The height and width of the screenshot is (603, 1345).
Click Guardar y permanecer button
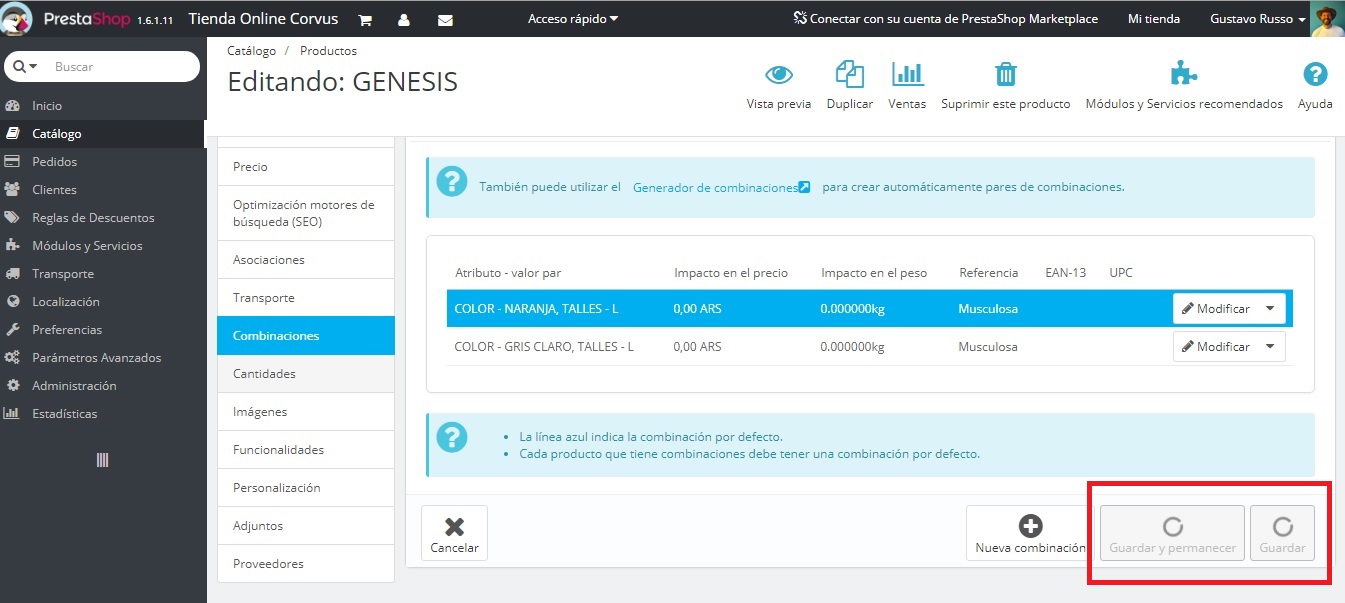click(1172, 533)
